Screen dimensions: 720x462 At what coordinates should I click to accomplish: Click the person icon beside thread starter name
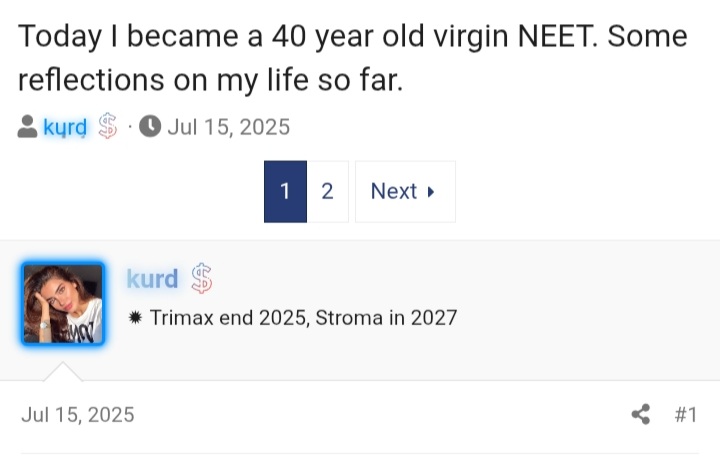pos(28,127)
